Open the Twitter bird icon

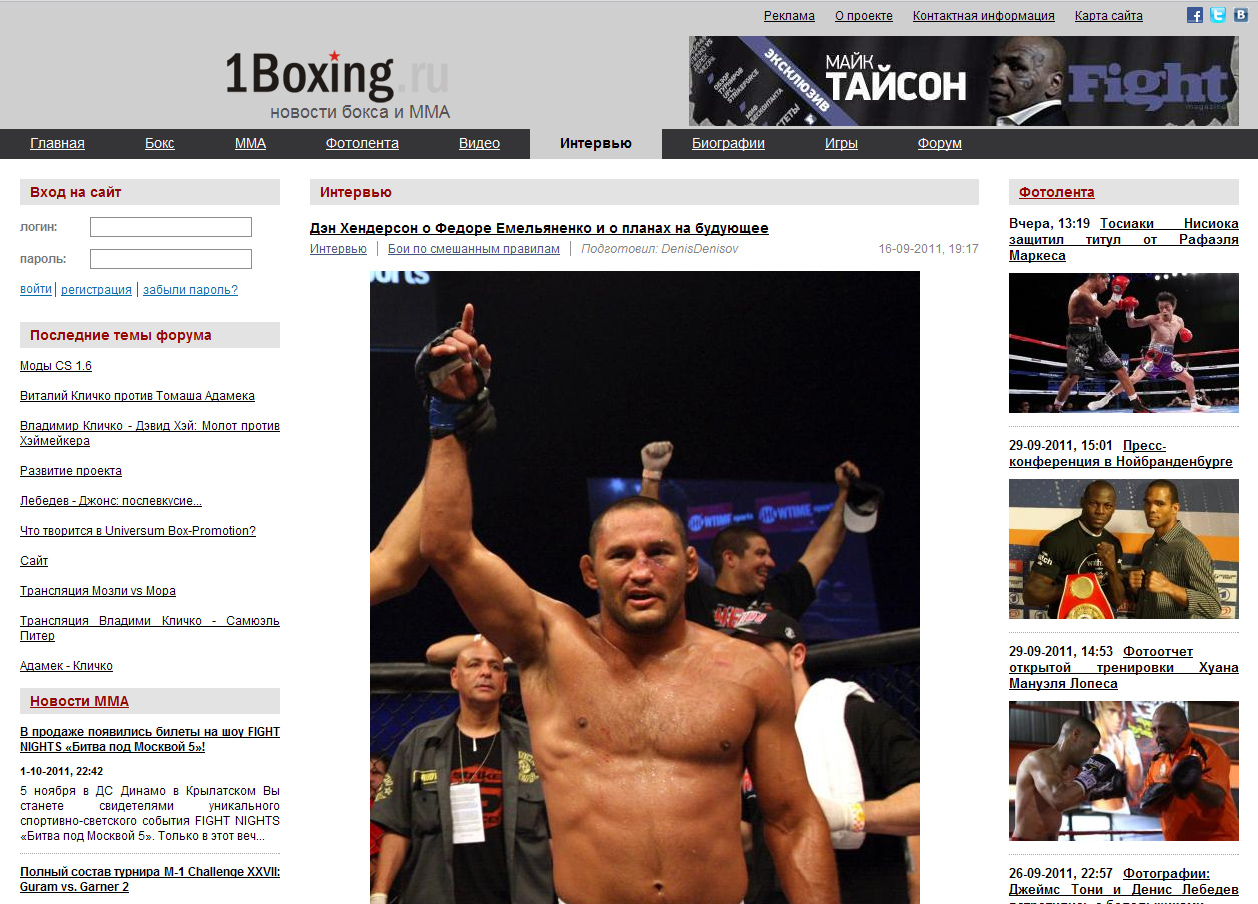[1218, 15]
